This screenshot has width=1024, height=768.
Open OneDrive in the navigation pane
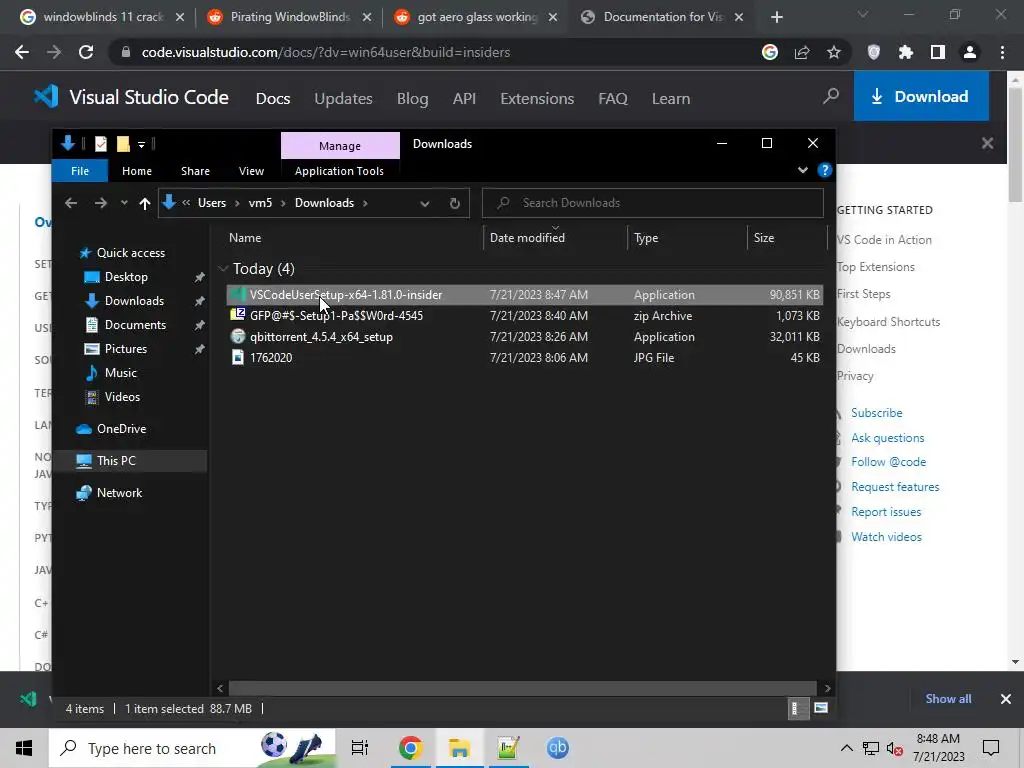pyautogui.click(x=121, y=429)
